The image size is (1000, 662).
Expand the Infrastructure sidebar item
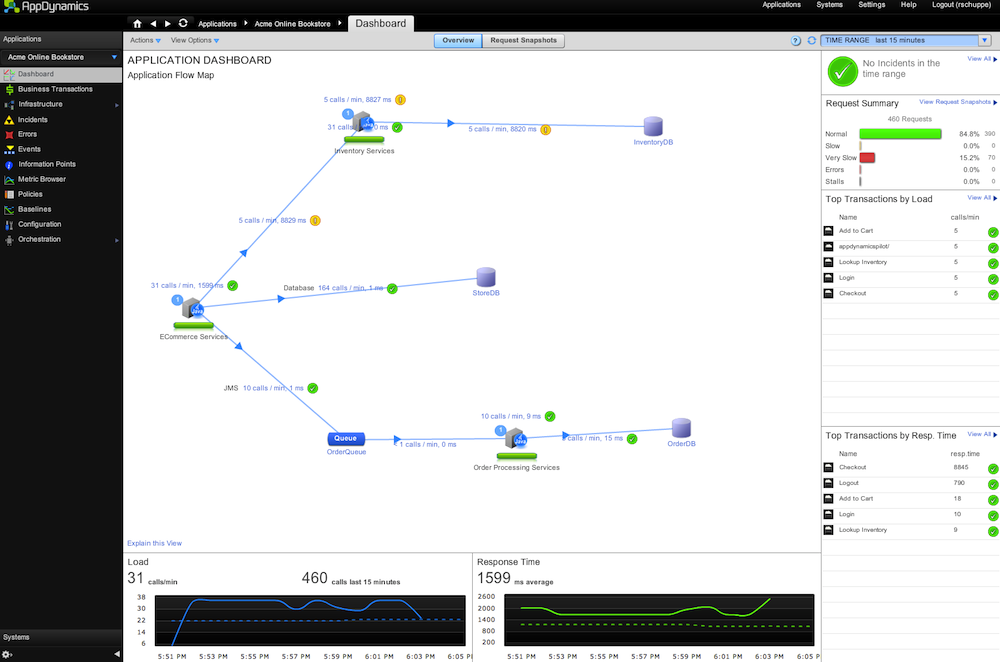pos(40,104)
